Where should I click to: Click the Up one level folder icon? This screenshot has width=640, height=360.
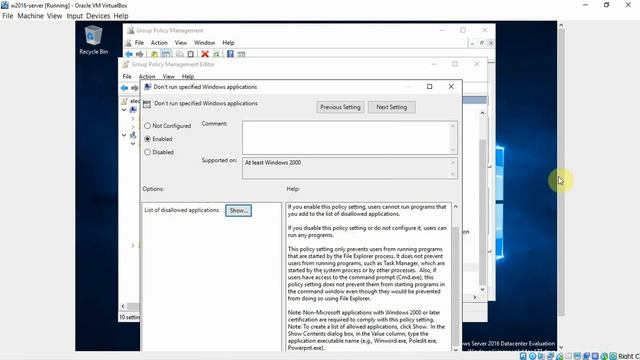tap(154, 54)
